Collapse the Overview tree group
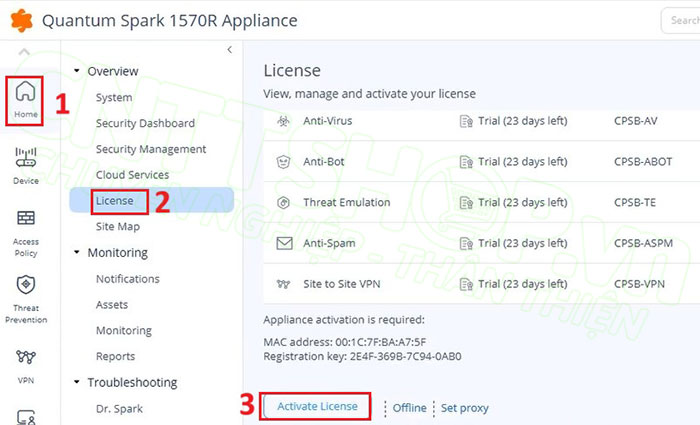Viewport: 700px width, 425px height. point(77,71)
